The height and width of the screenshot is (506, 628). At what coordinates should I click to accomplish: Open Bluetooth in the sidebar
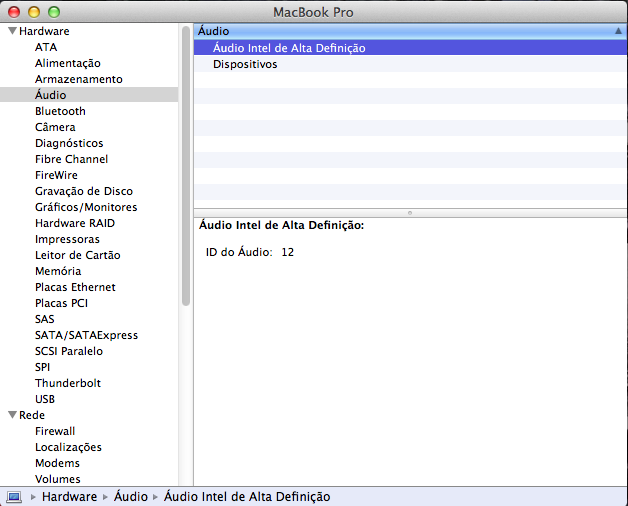[x=60, y=111]
